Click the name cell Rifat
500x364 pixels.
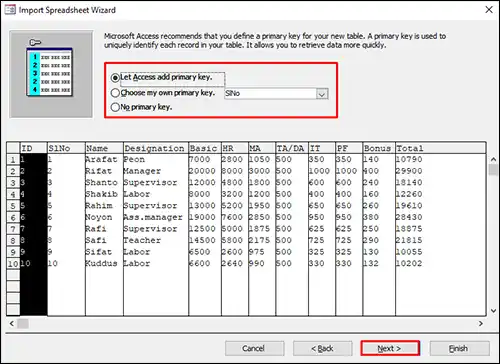pos(98,171)
